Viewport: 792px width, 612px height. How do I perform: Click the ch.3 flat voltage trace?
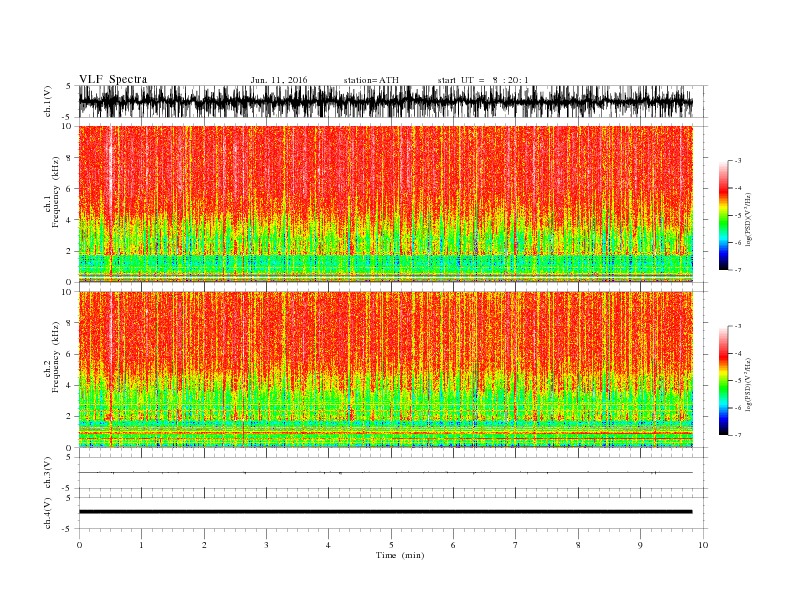(385, 473)
